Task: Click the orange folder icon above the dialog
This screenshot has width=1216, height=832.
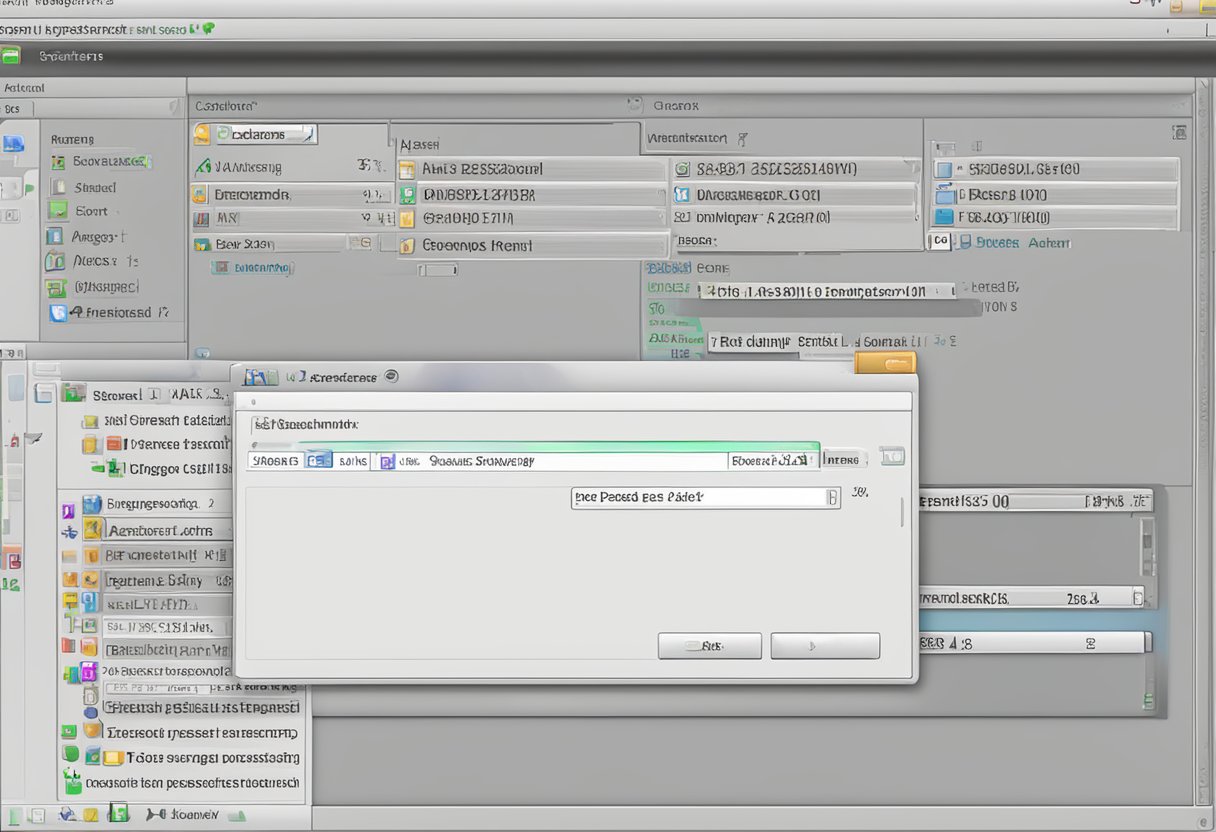Action: click(x=885, y=363)
